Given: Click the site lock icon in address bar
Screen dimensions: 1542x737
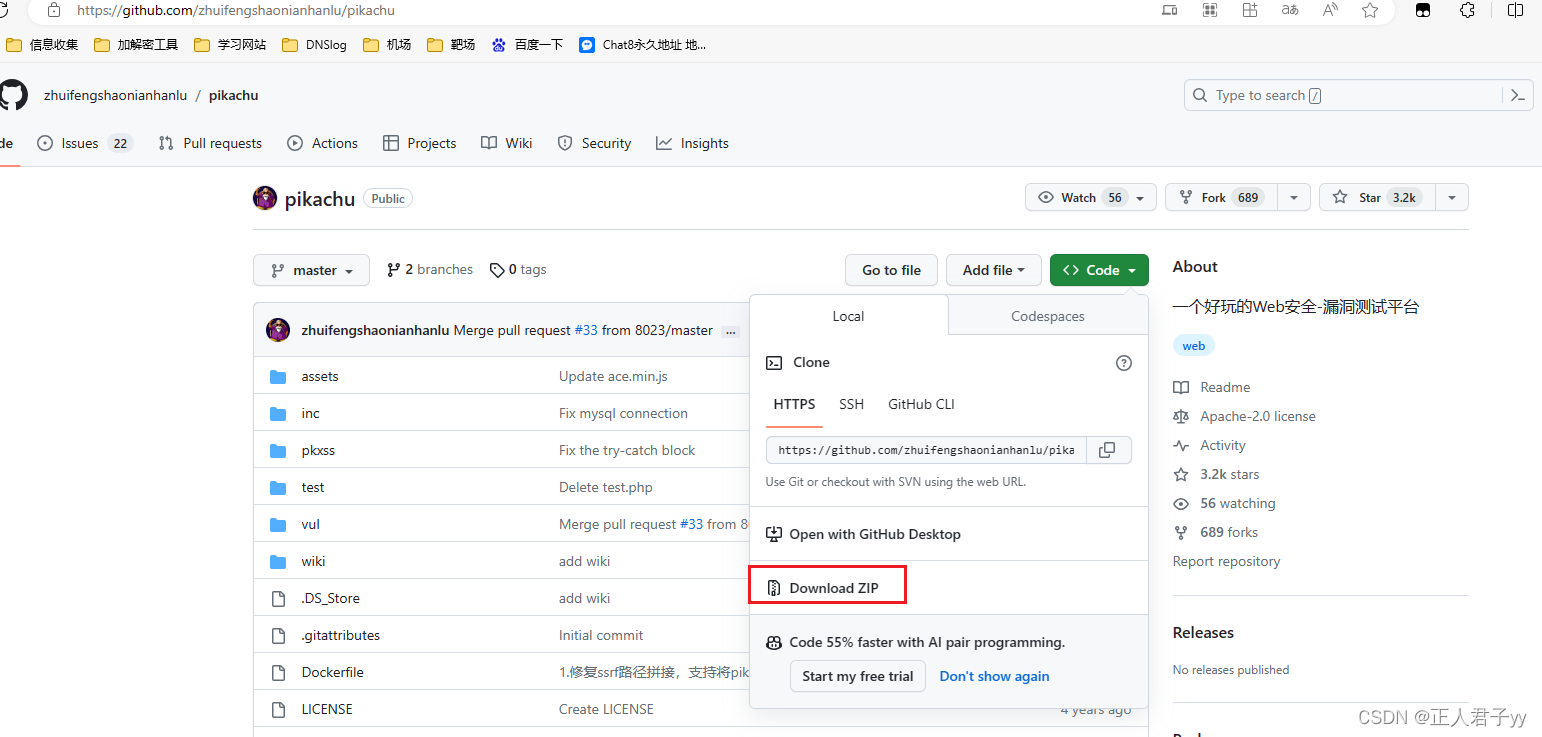Looking at the screenshot, I should (55, 10).
